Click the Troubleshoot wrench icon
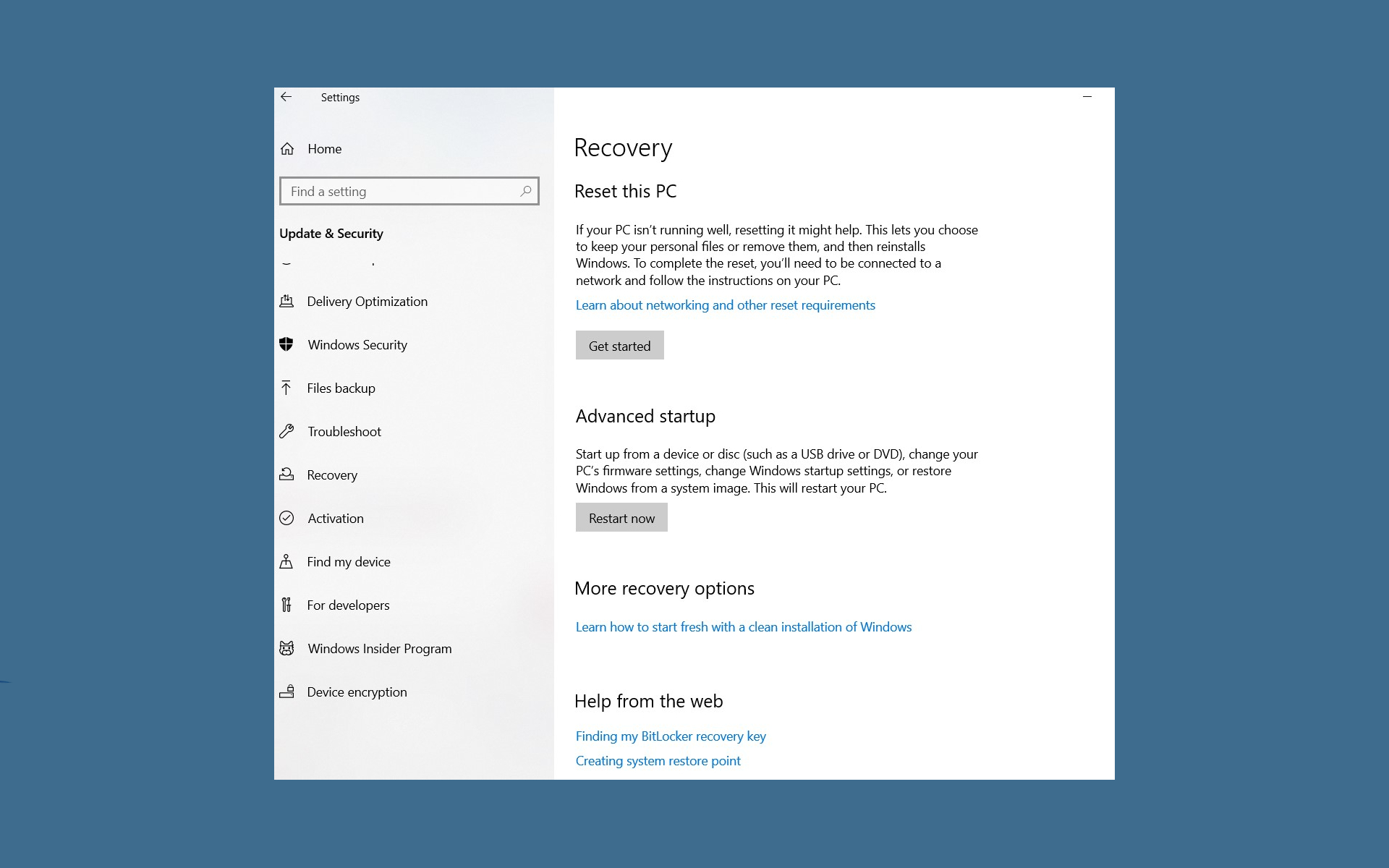Screen dimensions: 1389x868 coord(286,431)
